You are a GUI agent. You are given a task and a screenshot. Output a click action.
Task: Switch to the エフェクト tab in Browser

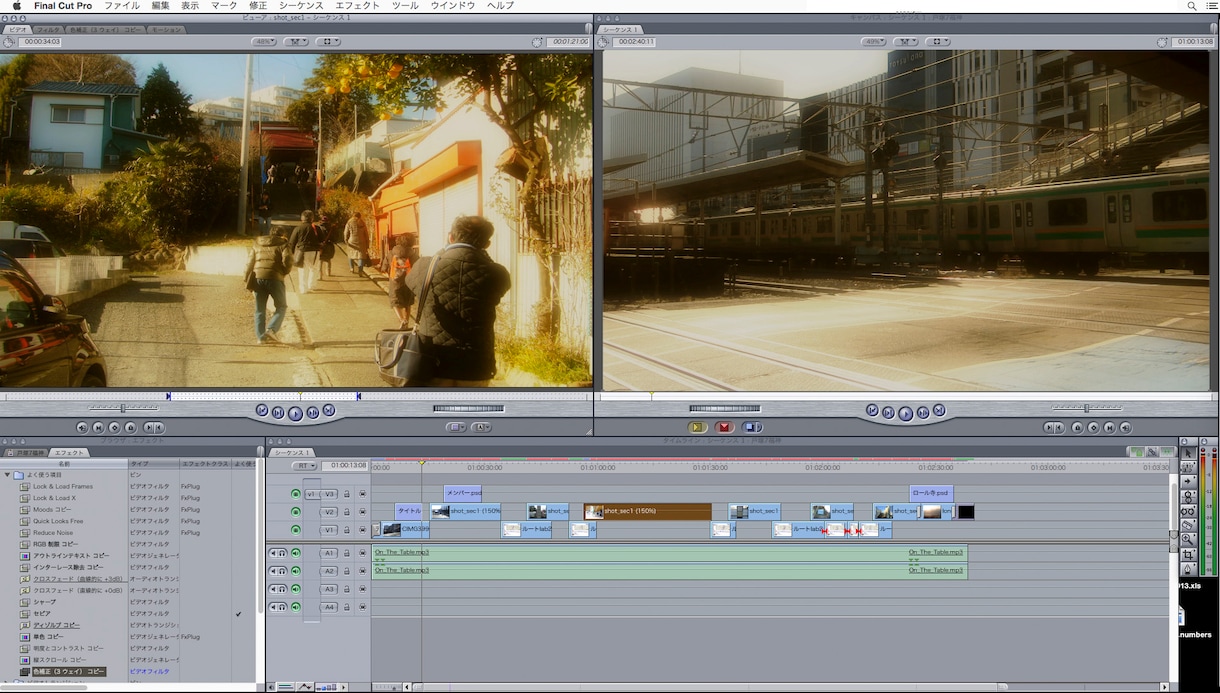tap(69, 453)
